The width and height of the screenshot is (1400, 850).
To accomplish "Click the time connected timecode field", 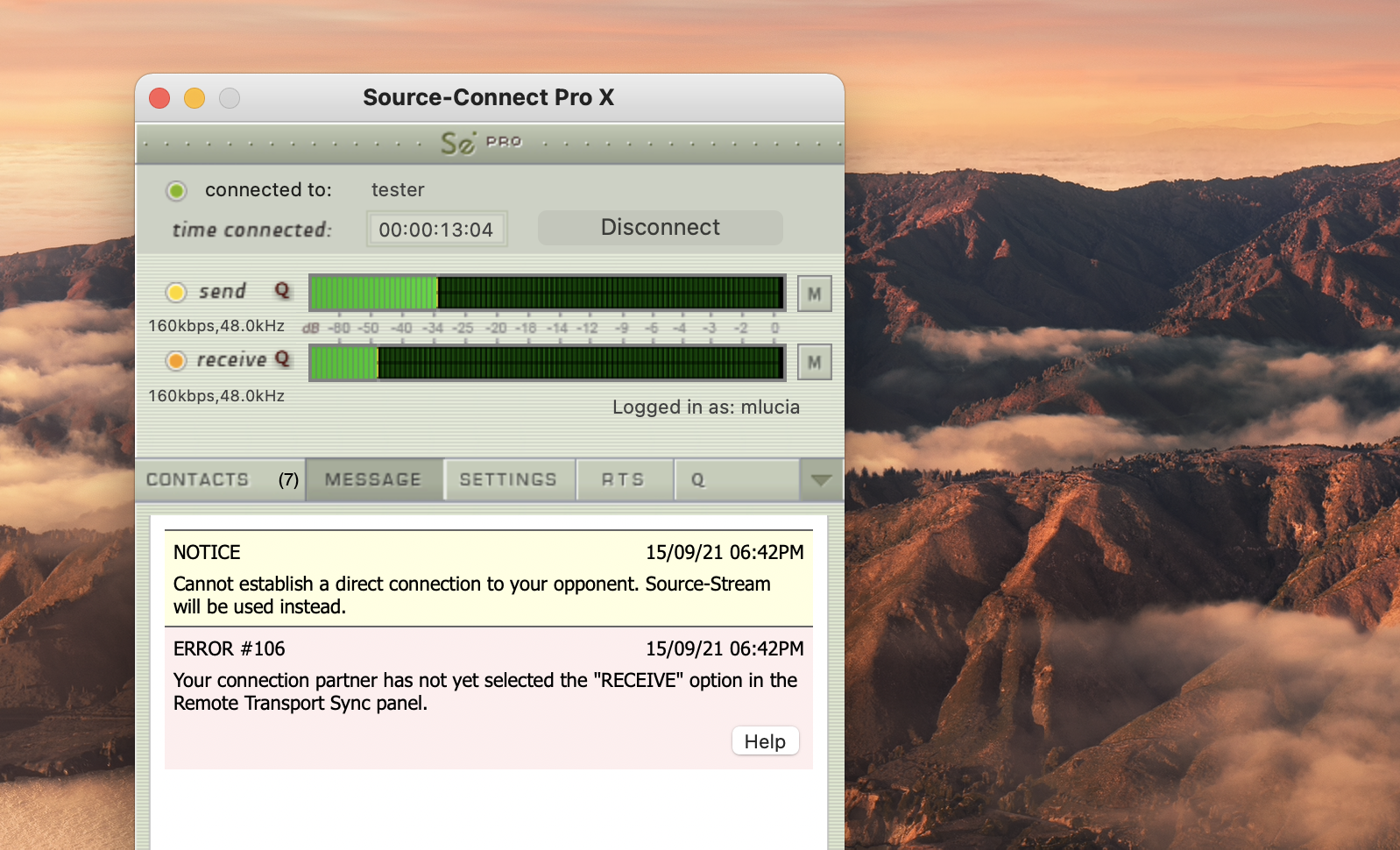I will (x=436, y=230).
